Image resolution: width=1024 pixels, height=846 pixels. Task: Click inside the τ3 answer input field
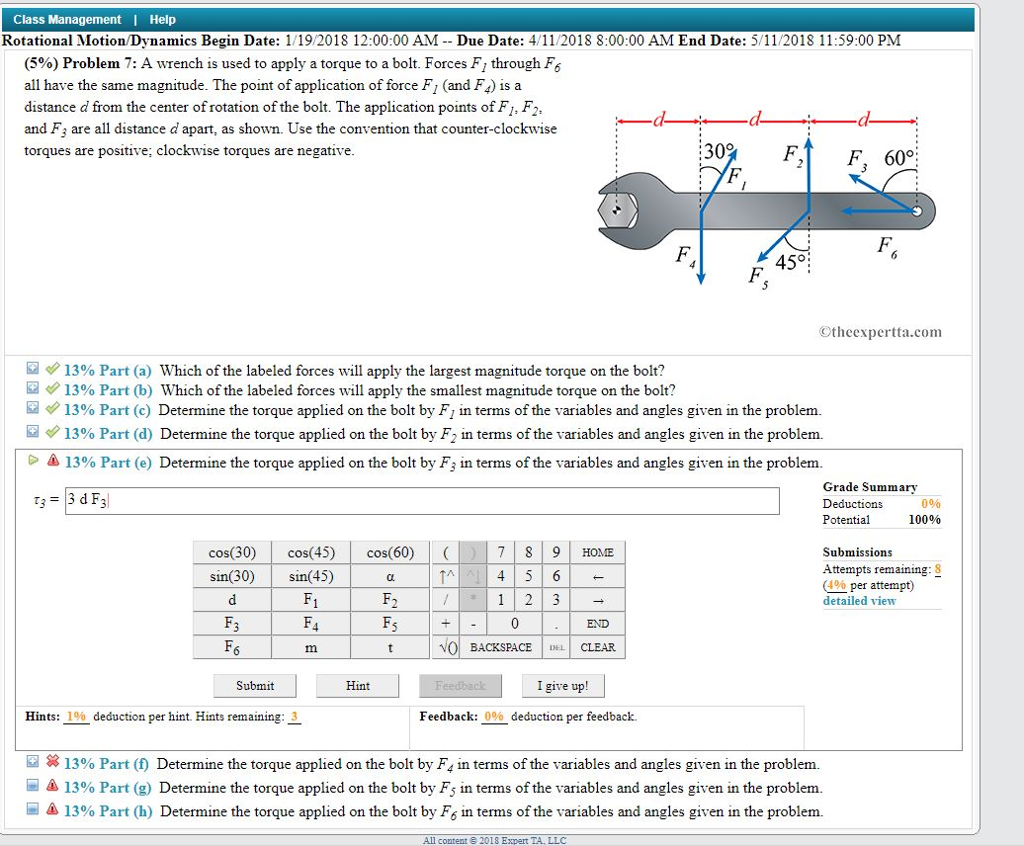tap(420, 501)
